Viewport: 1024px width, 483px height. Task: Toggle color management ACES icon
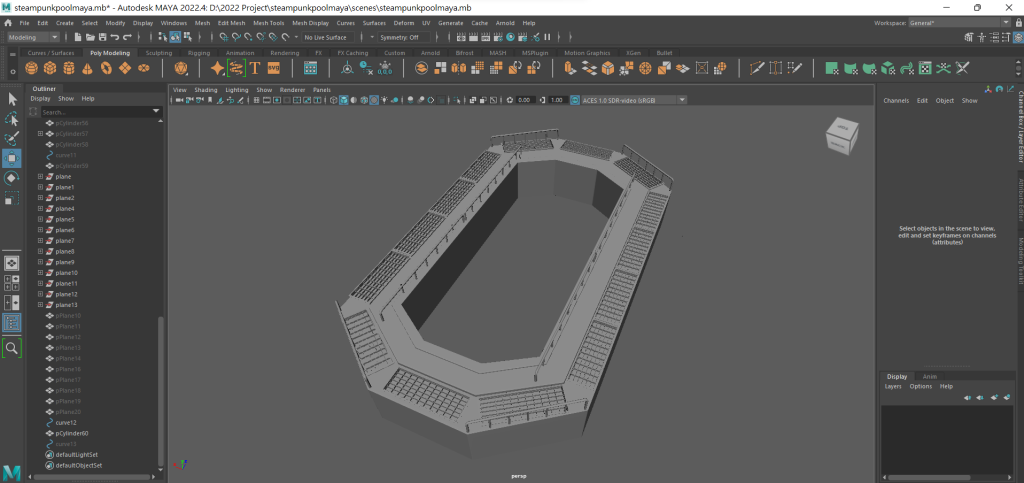575,100
